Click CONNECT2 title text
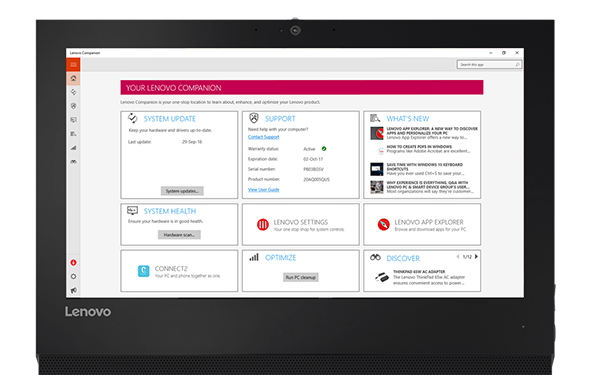This screenshot has width=590, height=375. 171,269
